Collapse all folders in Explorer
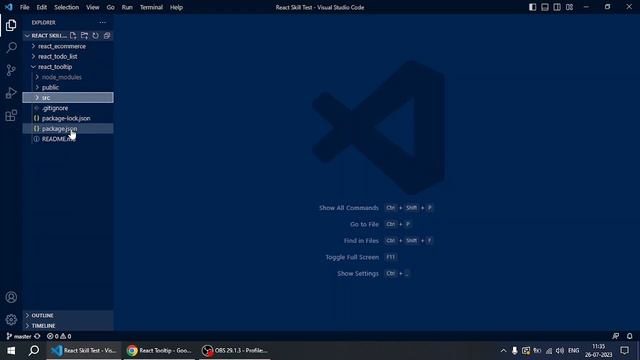The height and width of the screenshot is (360, 640). click(x=107, y=36)
